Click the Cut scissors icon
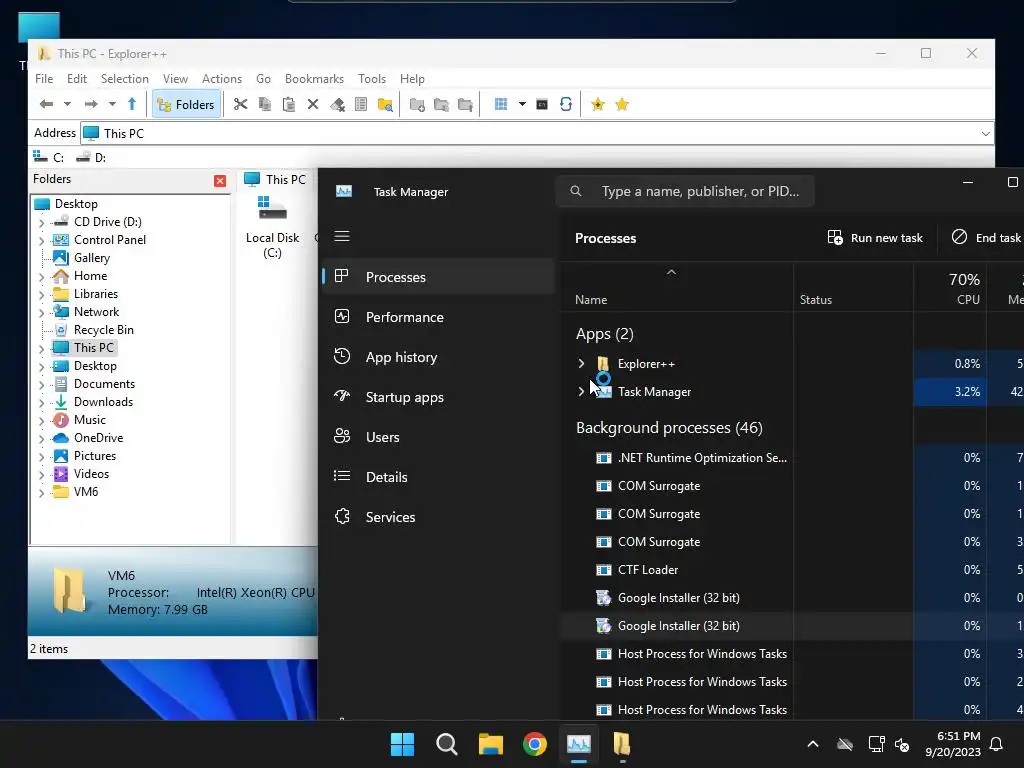The image size is (1024, 768). pyautogui.click(x=241, y=104)
